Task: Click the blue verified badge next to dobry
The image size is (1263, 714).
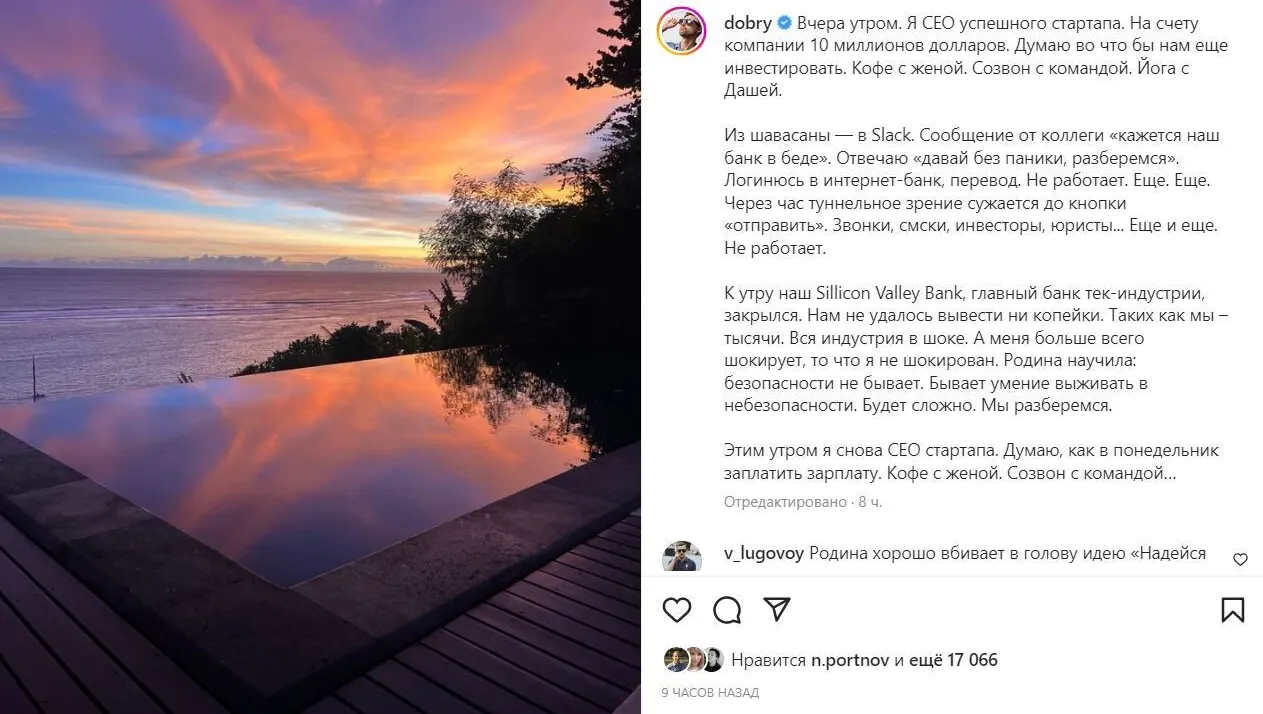Action: click(784, 22)
